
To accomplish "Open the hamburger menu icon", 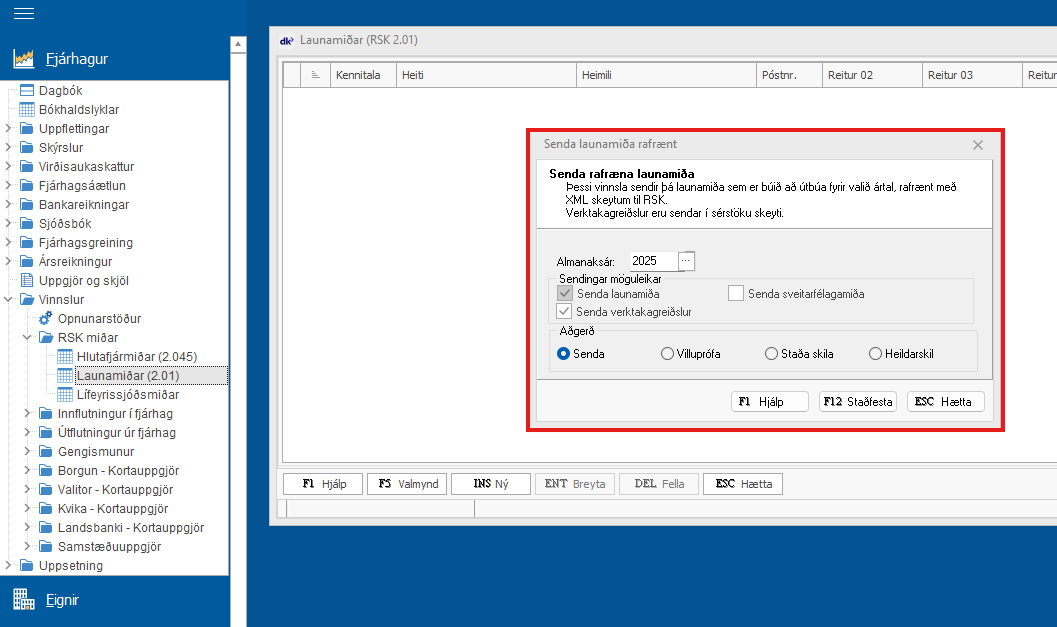I will [23, 14].
